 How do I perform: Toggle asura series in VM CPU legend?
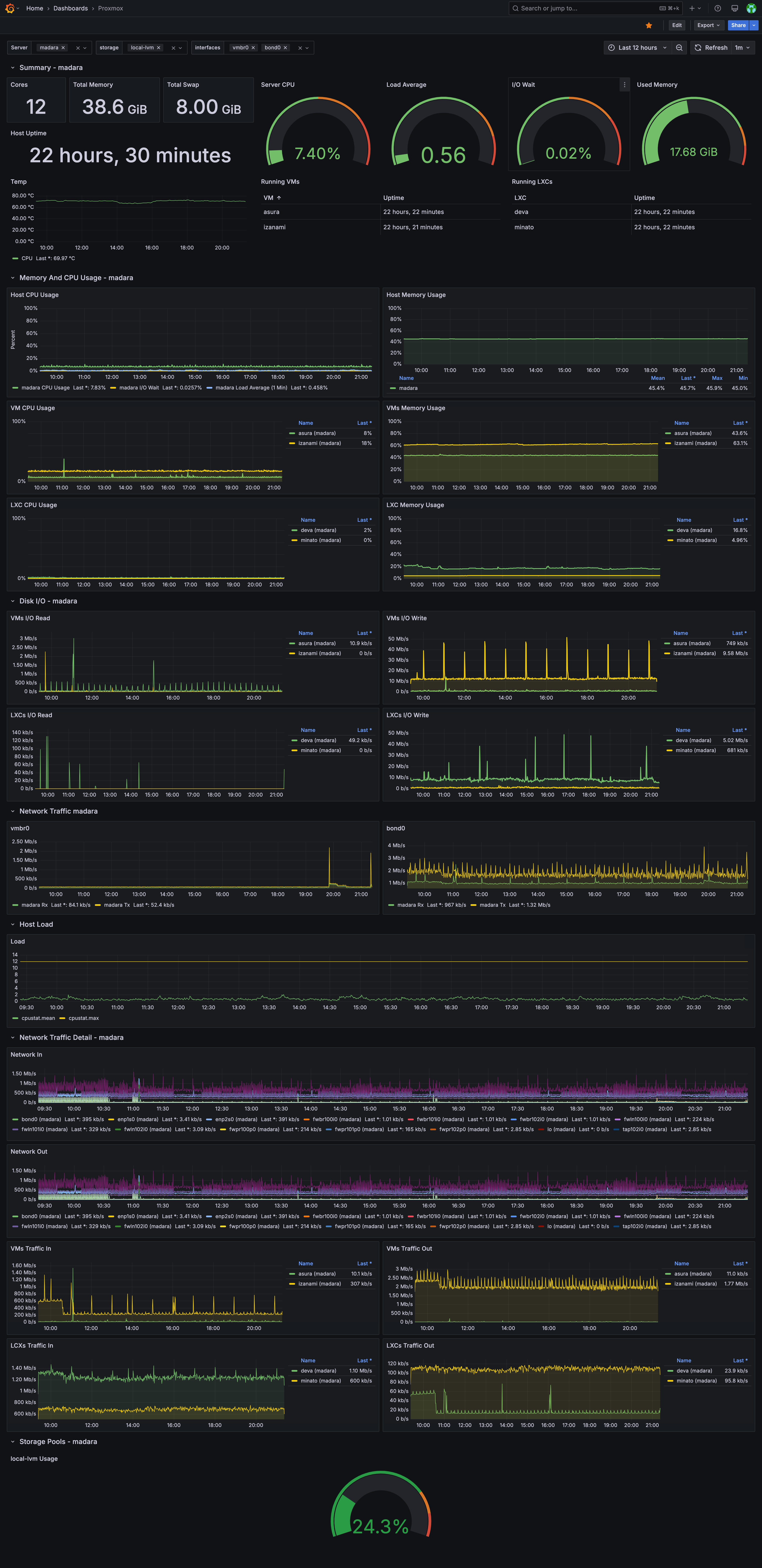(317, 433)
